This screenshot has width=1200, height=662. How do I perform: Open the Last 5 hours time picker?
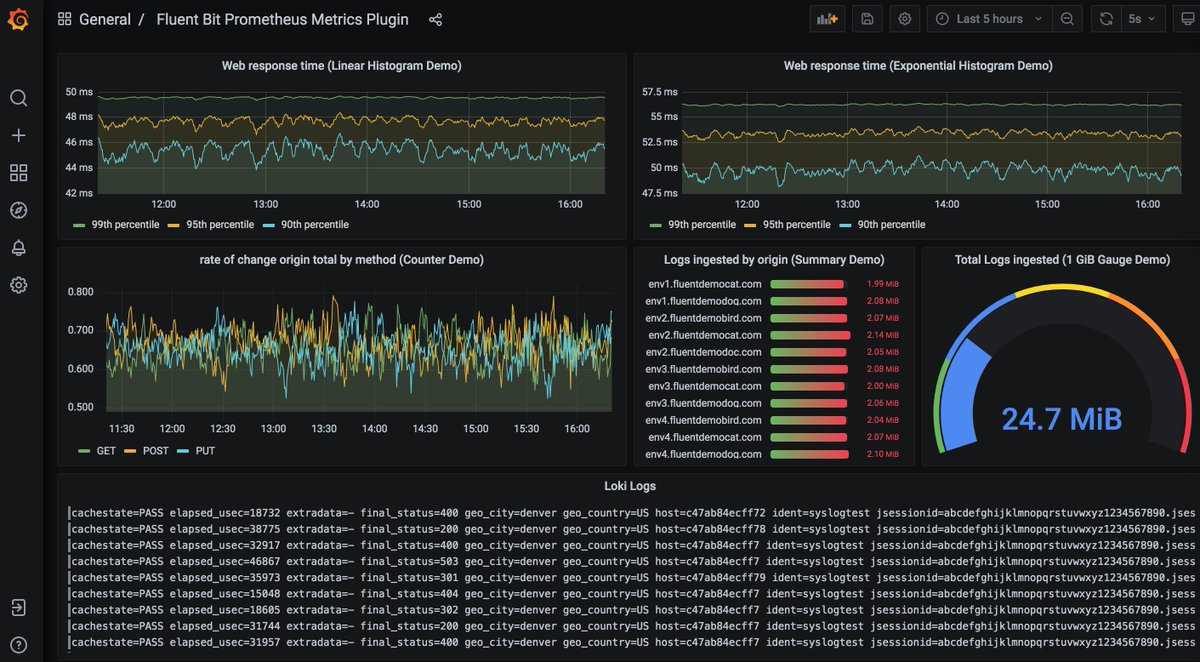tap(990, 19)
